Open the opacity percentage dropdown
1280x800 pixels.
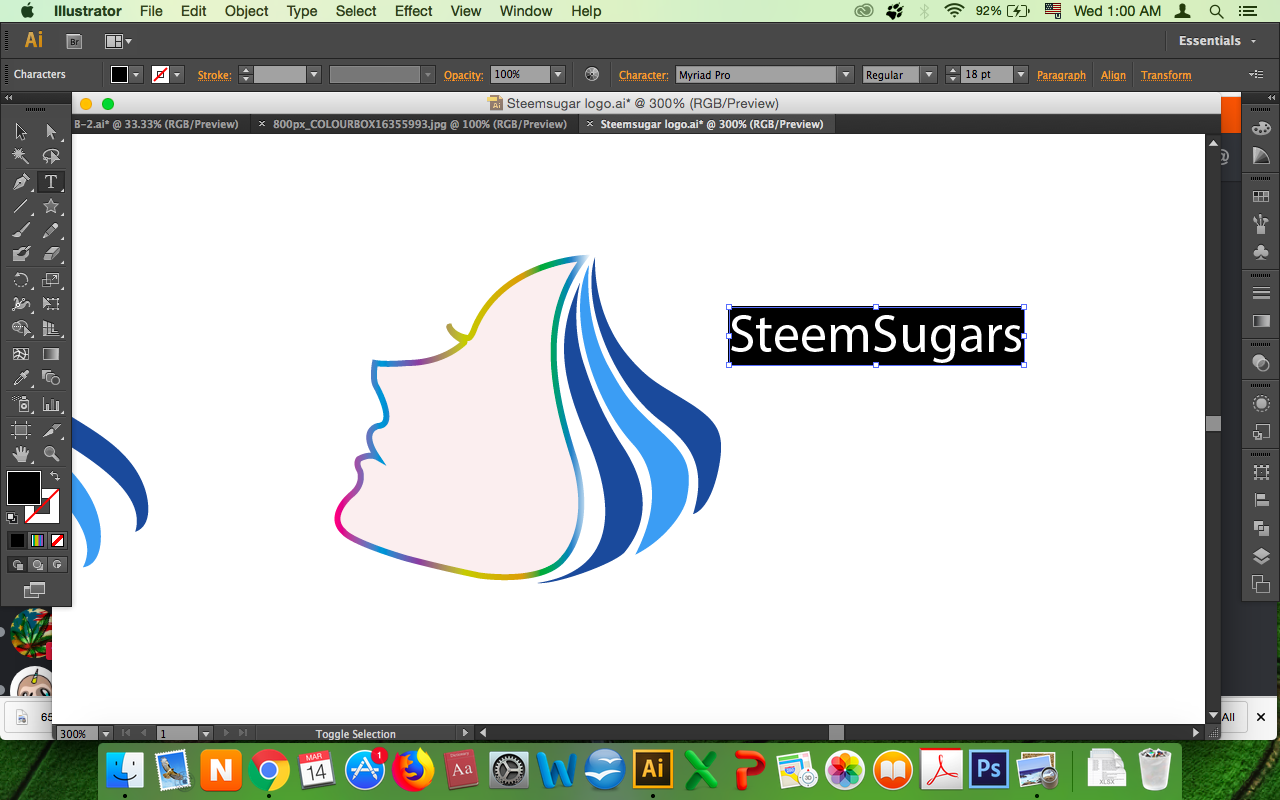(558, 75)
